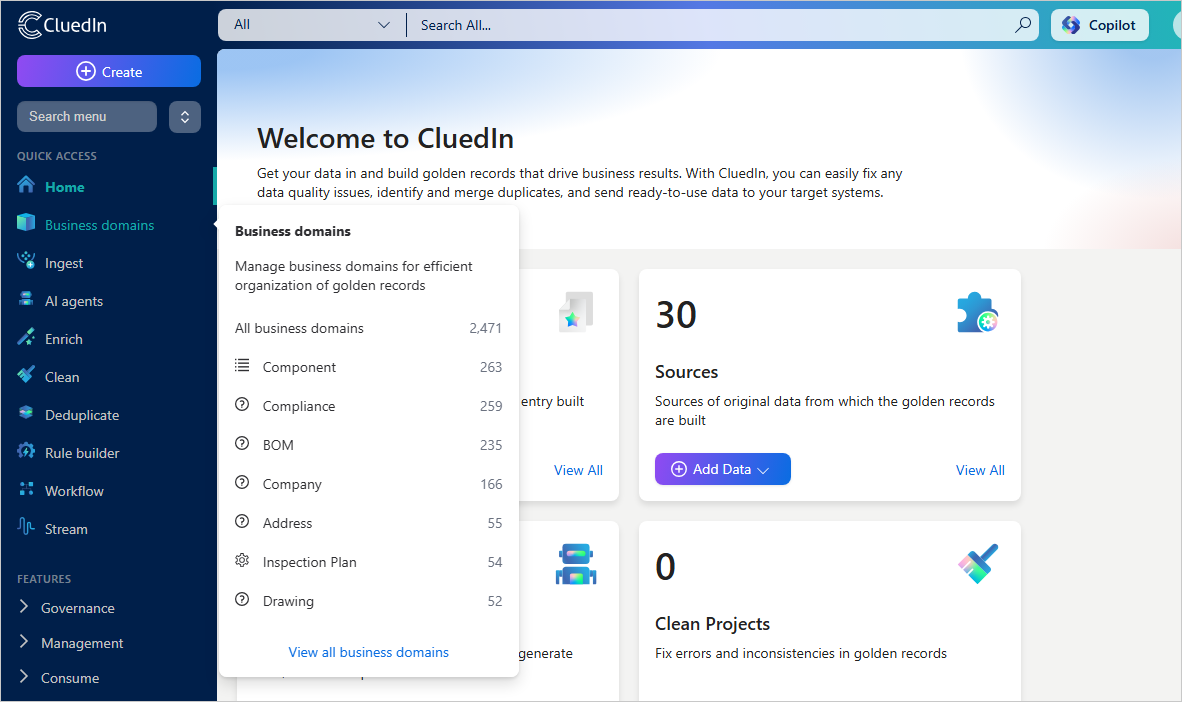Click the Compliance question-mark icon
Screen dimensions: 1182x702
coord(242,404)
